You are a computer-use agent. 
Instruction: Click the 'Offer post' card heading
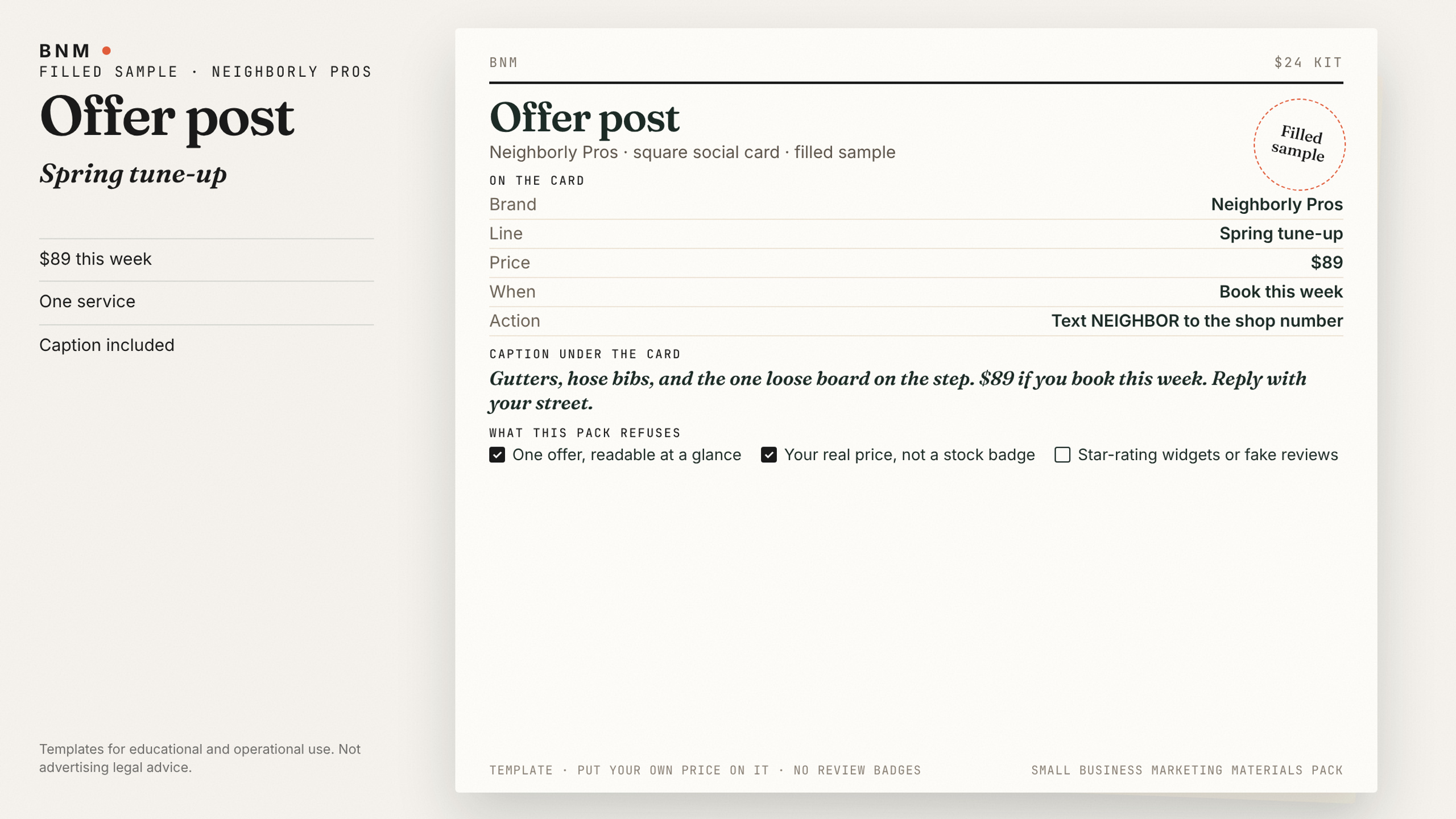pyautogui.click(x=584, y=118)
